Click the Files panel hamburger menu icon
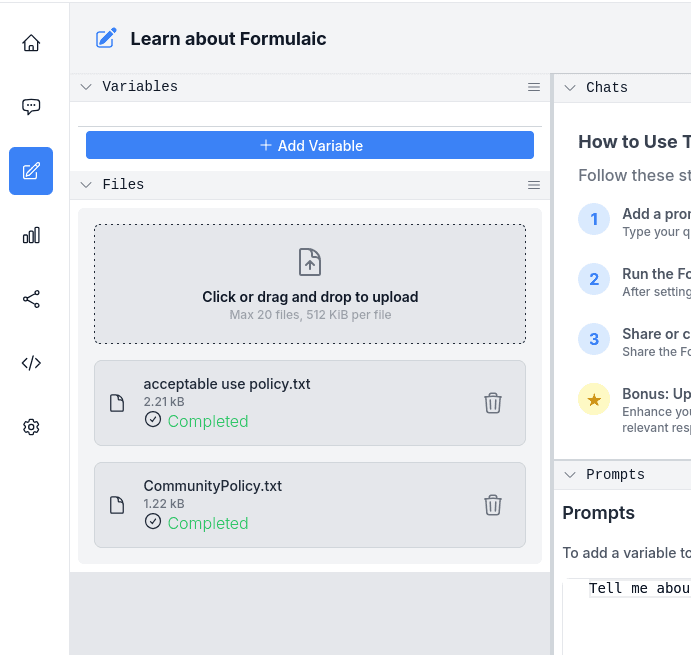This screenshot has width=691, height=655. tap(534, 185)
